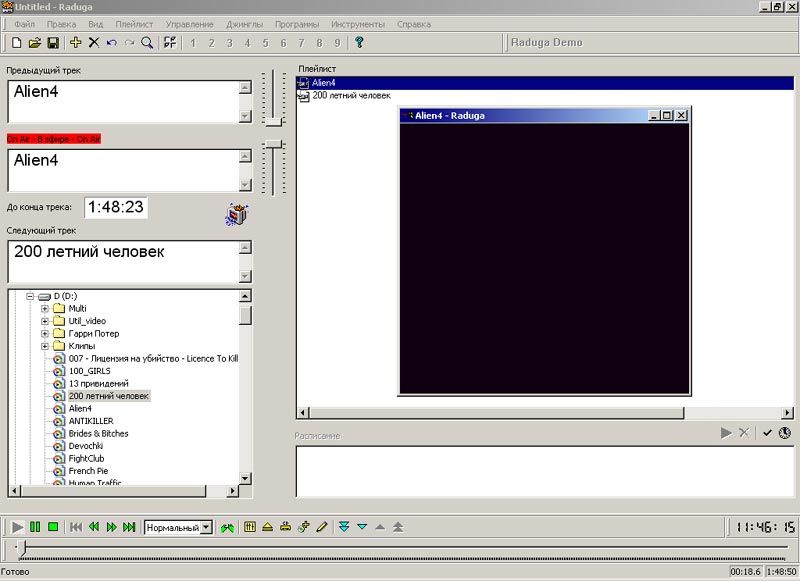Viewport: 800px width, 581px height.
Task: Select 200 летний человек in the playlist
Action: 352,95
